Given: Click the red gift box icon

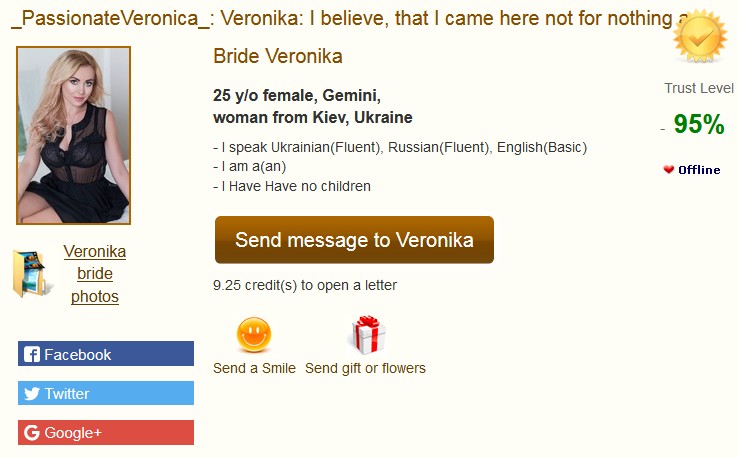Looking at the screenshot, I should pyautogui.click(x=368, y=335).
